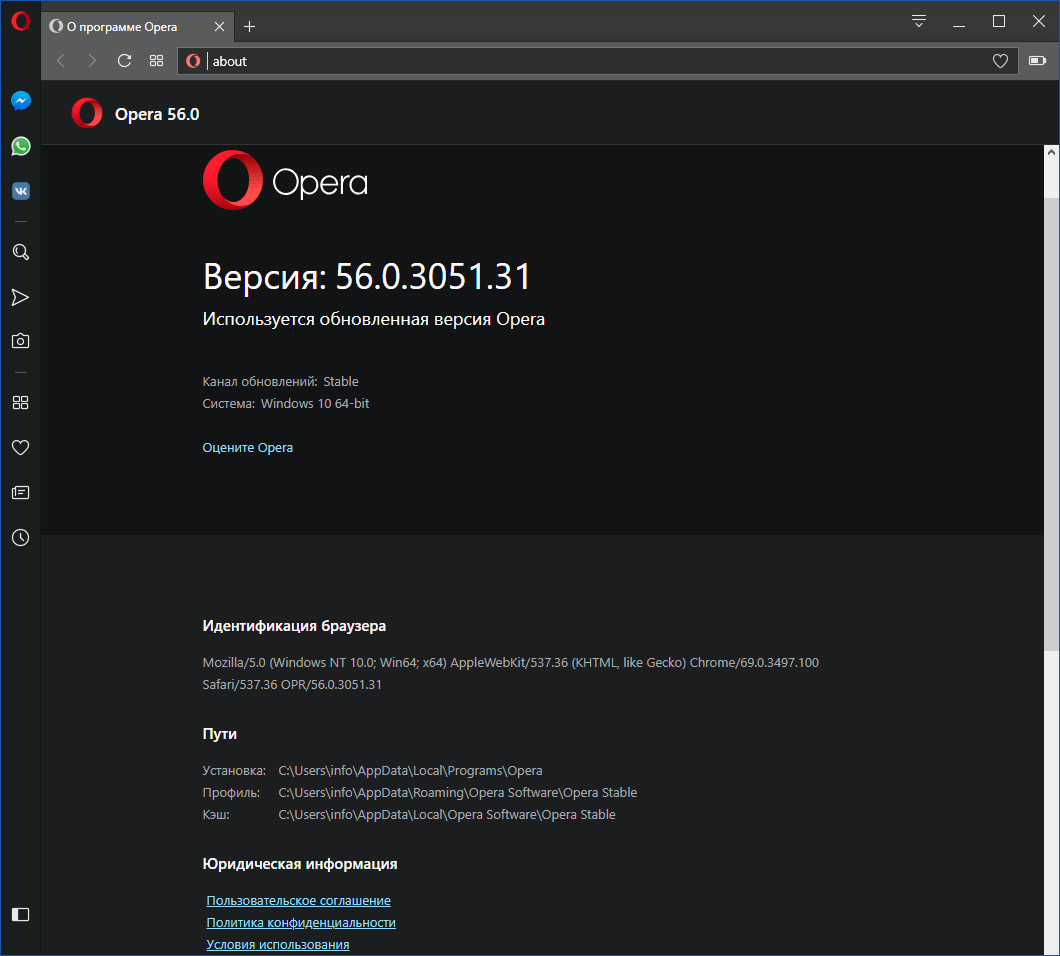
Task: Open VK sidebar panel
Action: pos(20,191)
